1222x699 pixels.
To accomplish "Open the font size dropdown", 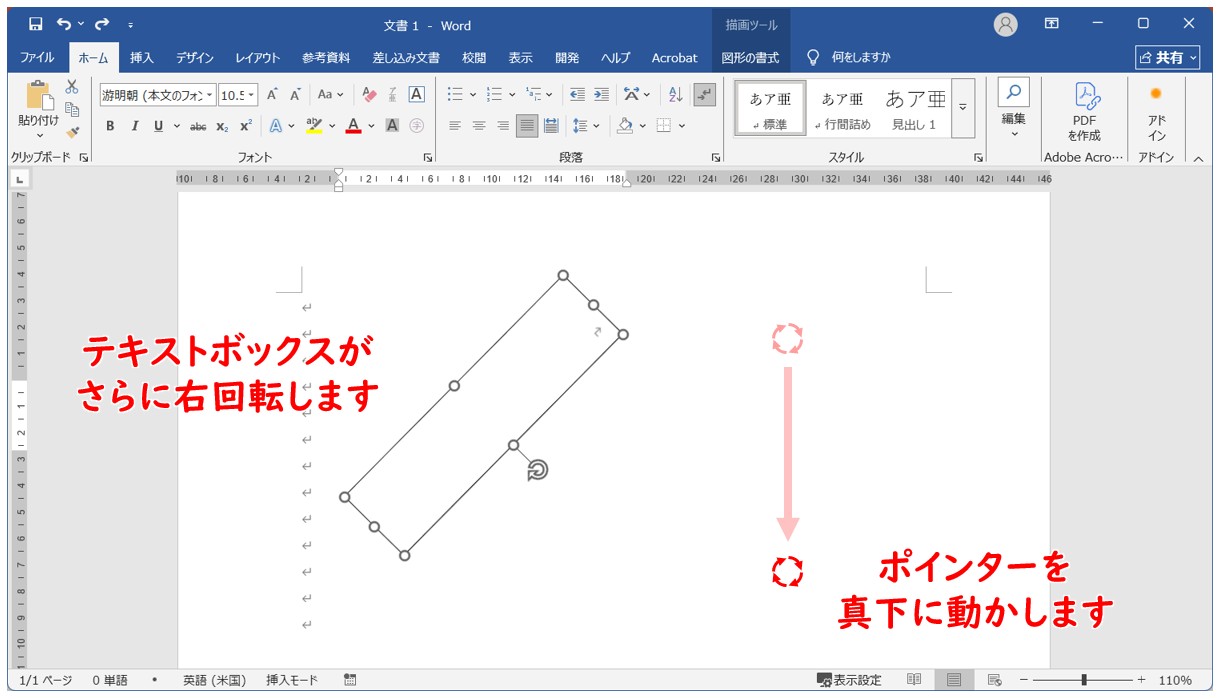I will point(250,95).
